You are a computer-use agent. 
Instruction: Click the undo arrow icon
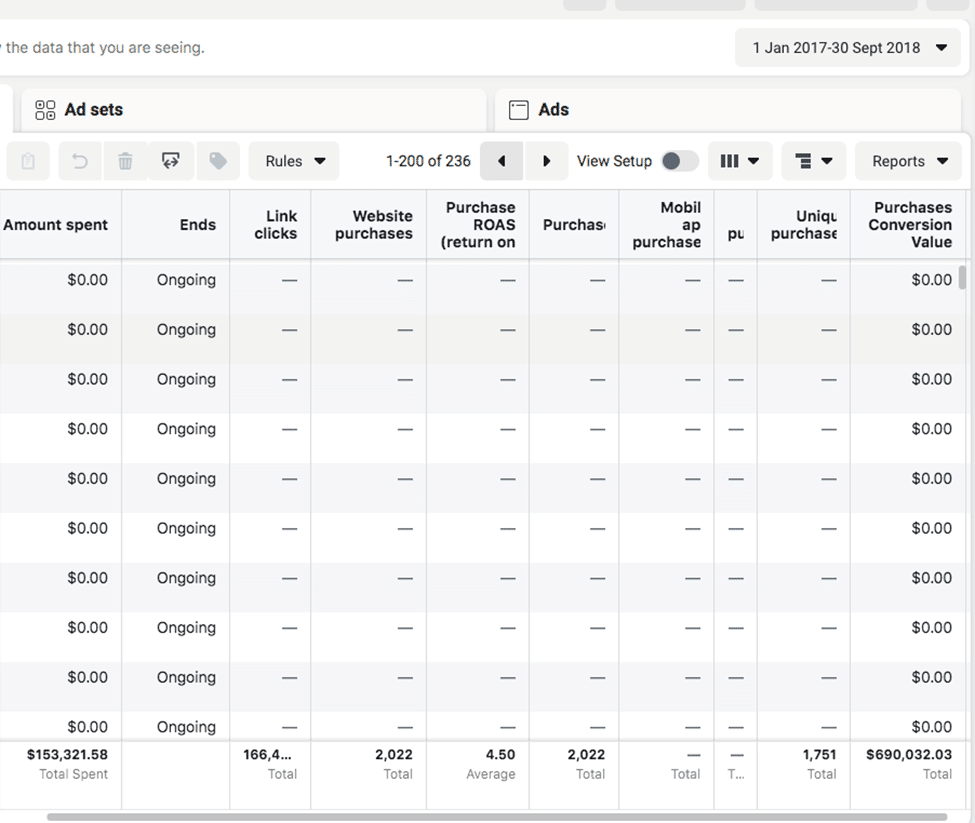pyautogui.click(x=80, y=162)
